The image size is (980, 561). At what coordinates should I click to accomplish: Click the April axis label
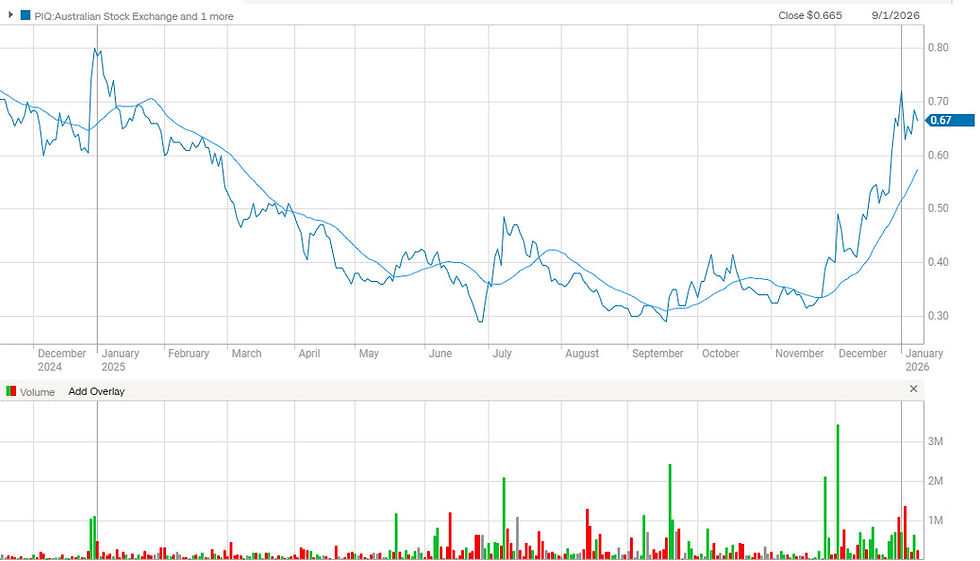[x=309, y=354]
